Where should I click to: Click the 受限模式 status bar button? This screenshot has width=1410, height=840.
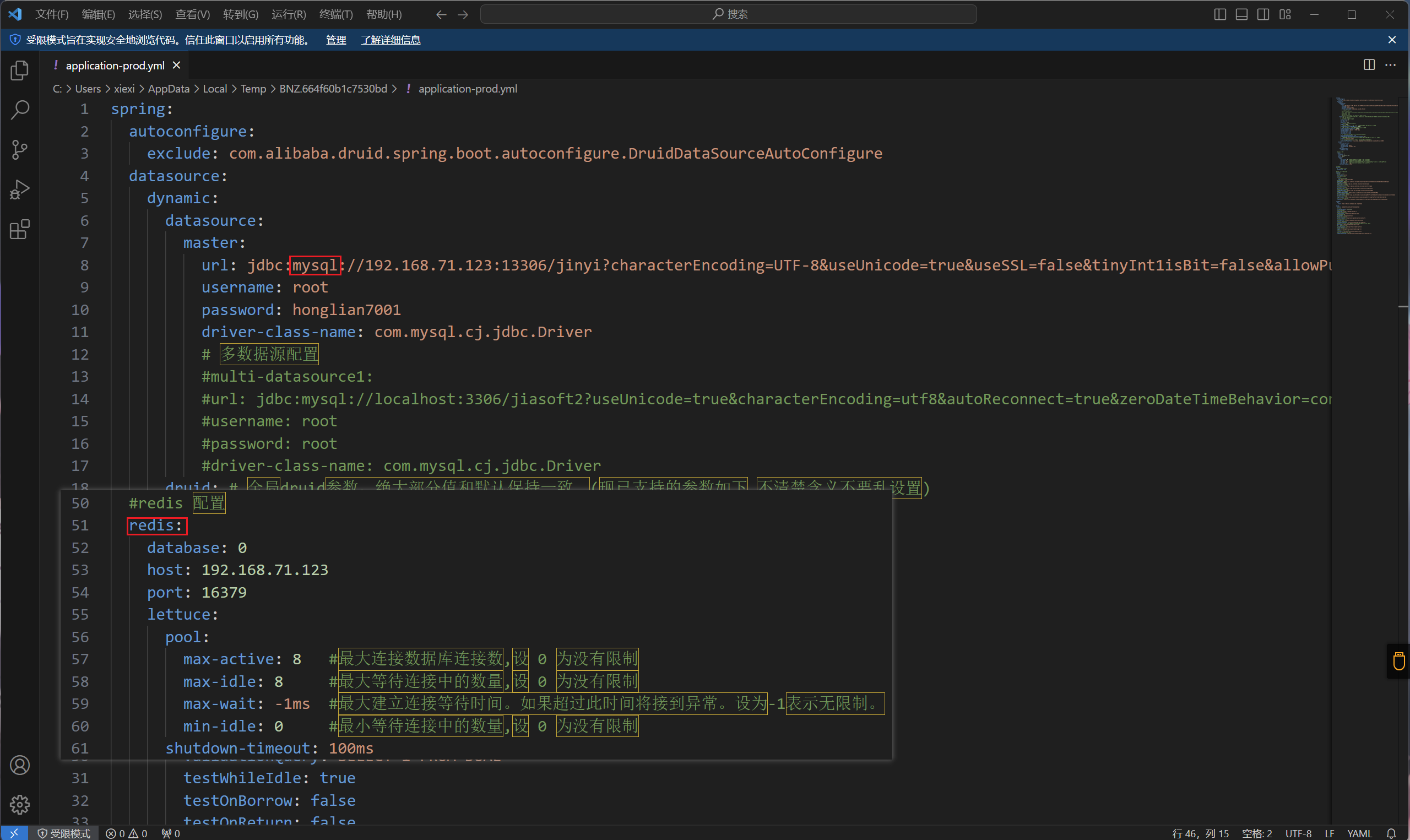(x=64, y=833)
